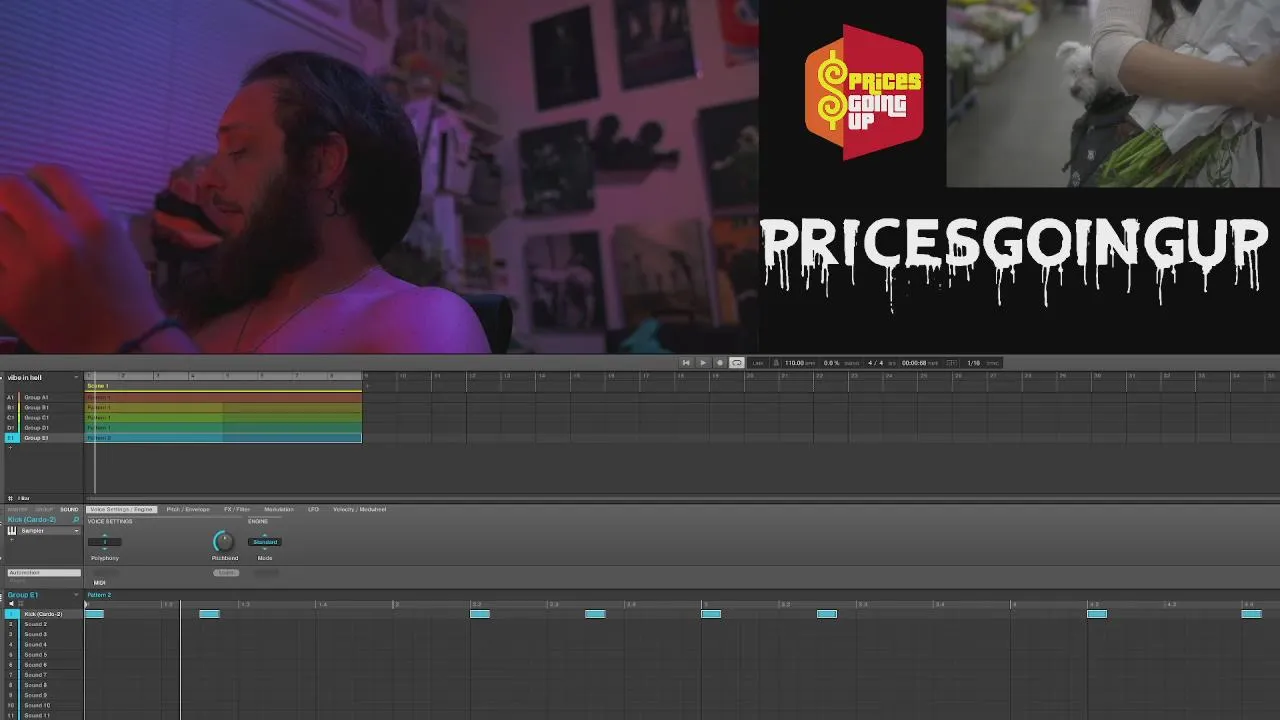This screenshot has height=720, width=1280.
Task: Open the engine Mode 'Standard' selector
Action: point(264,542)
